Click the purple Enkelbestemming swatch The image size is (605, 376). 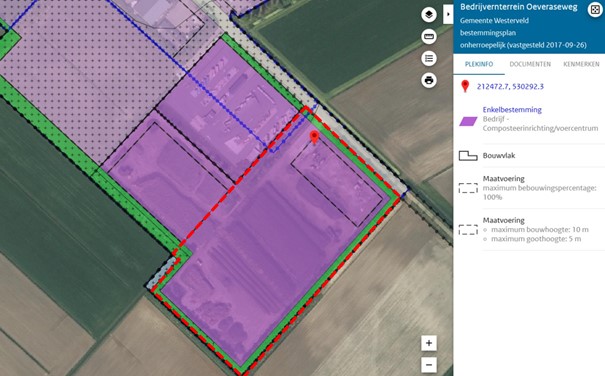click(x=468, y=122)
